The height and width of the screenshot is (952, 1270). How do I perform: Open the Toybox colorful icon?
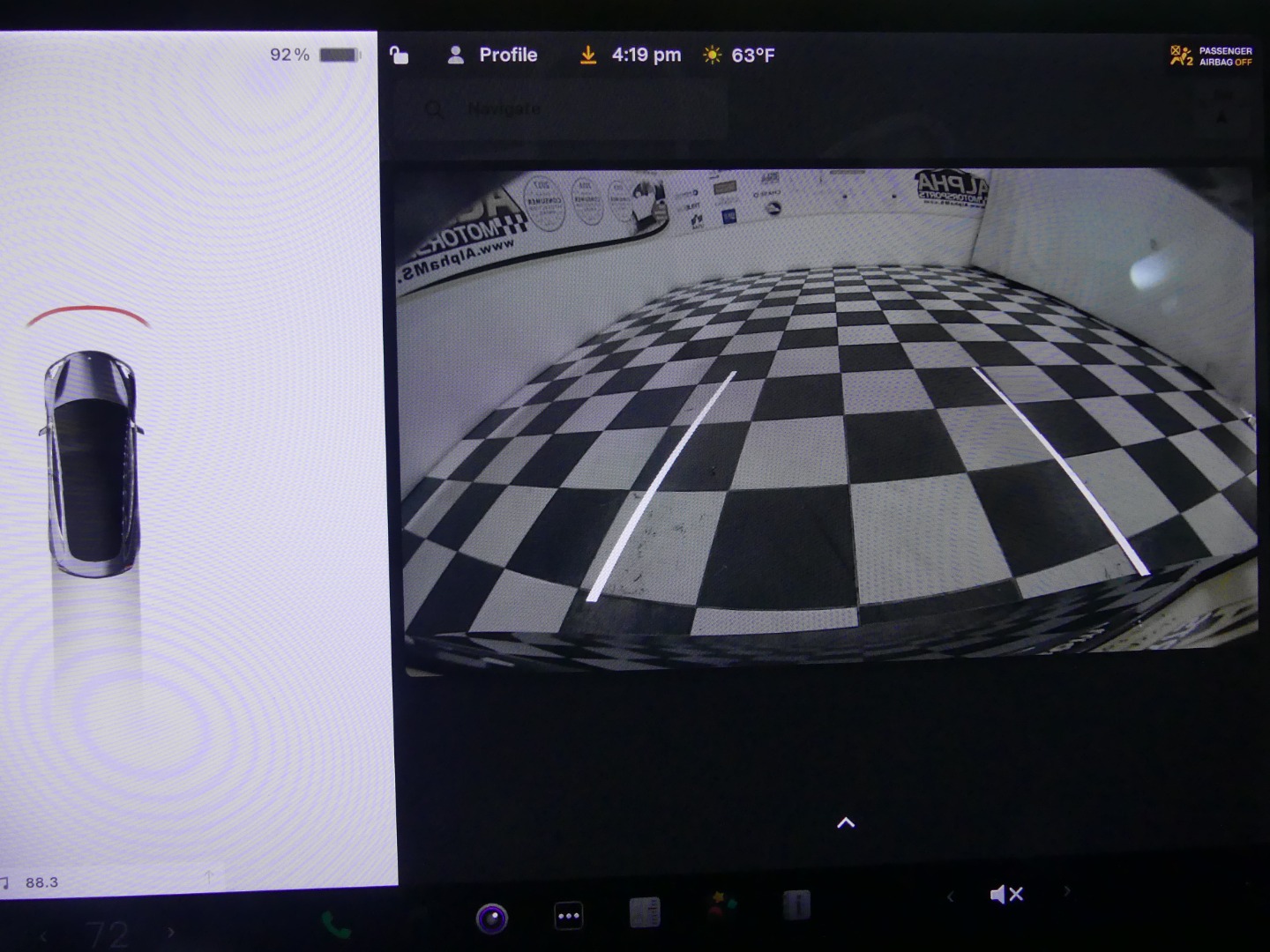coord(721,905)
